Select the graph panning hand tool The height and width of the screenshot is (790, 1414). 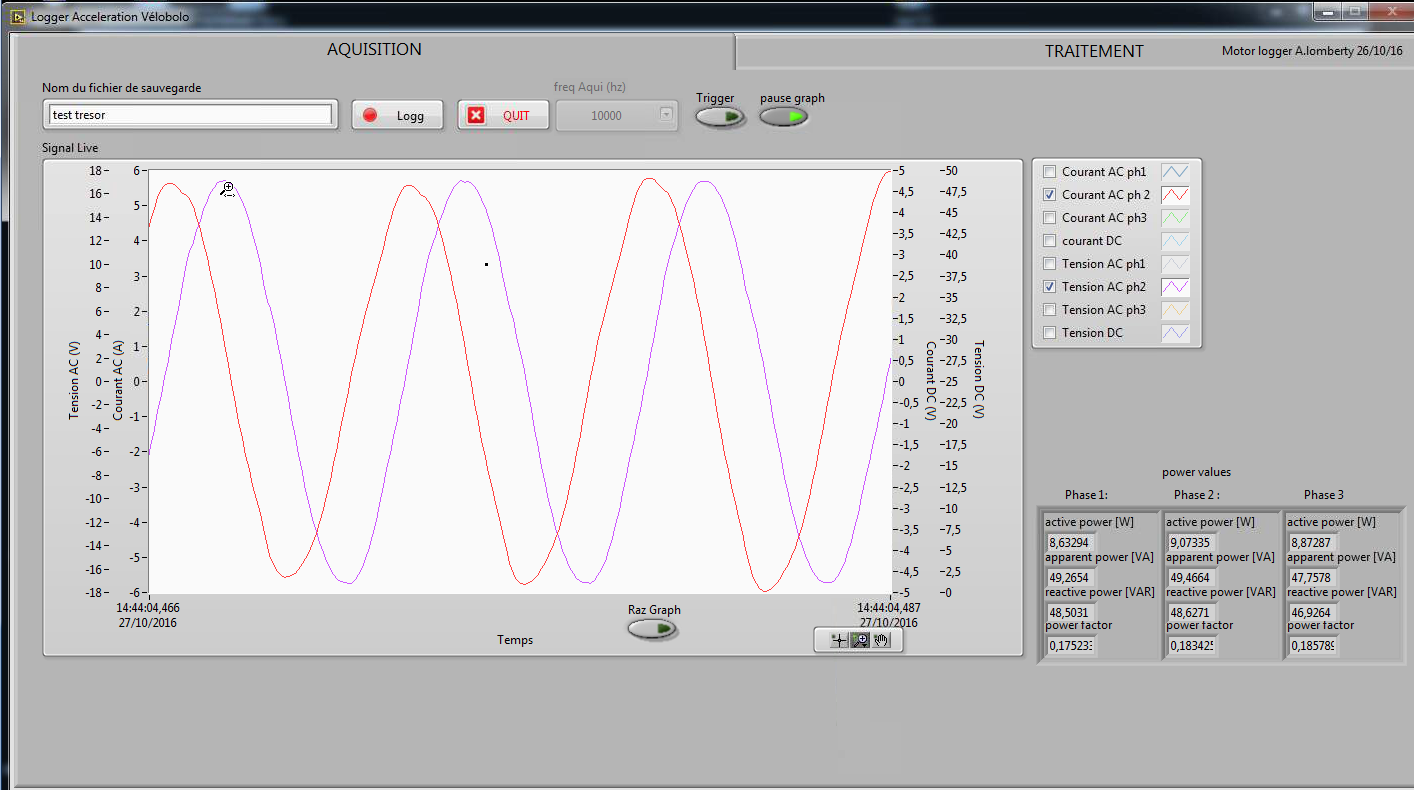tap(881, 640)
